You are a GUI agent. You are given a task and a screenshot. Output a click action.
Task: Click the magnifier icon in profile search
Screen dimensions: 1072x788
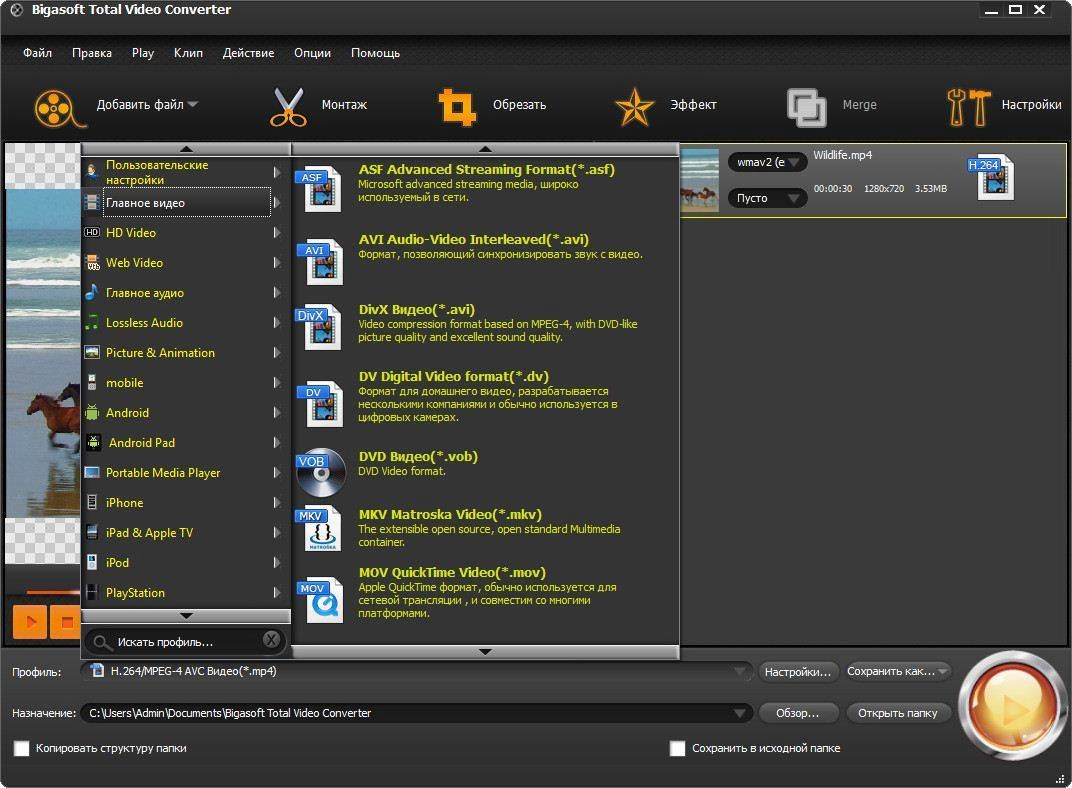102,642
